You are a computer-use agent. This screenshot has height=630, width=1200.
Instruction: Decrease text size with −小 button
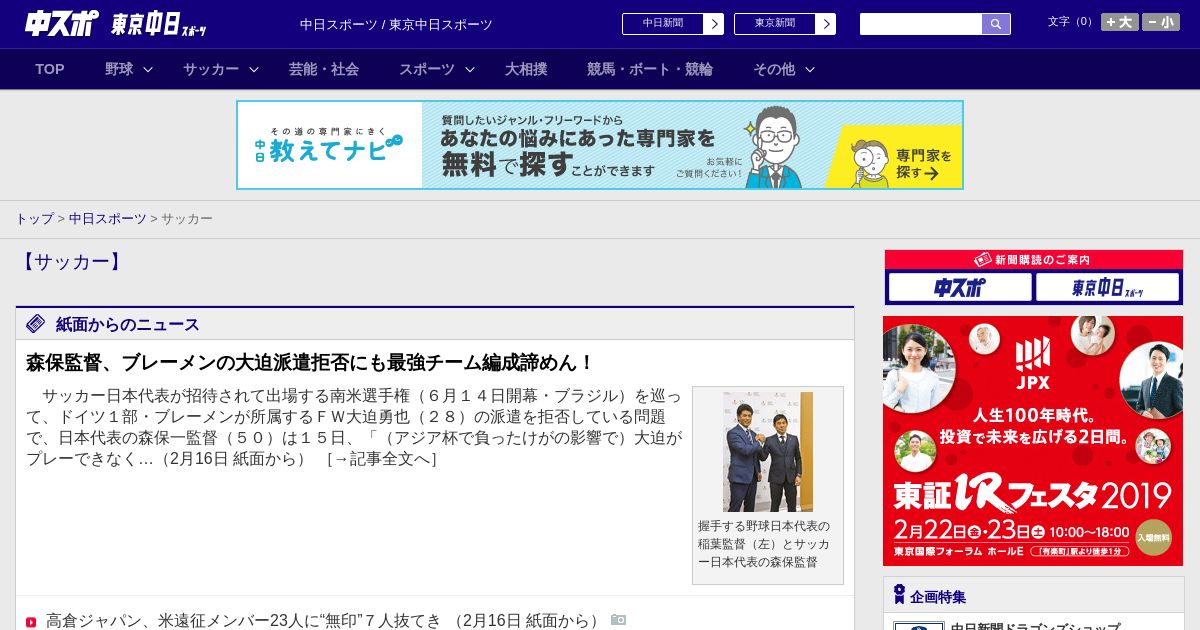tap(1161, 22)
